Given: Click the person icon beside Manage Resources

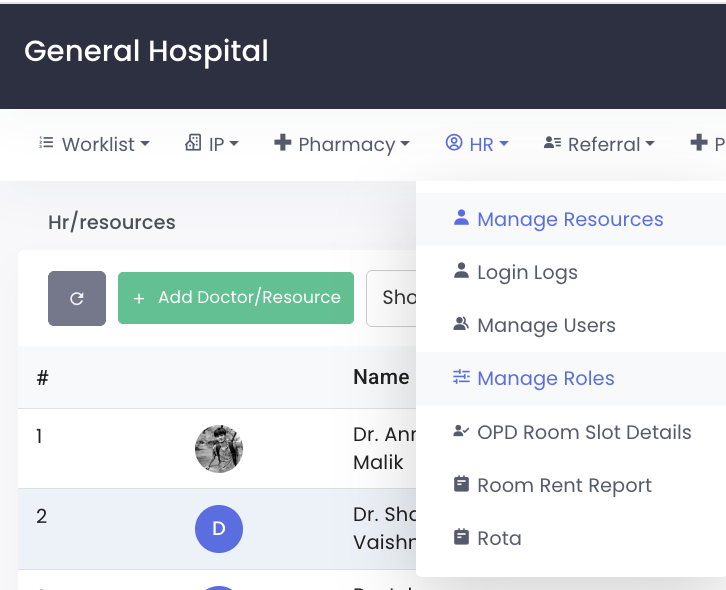Looking at the screenshot, I should [x=461, y=218].
